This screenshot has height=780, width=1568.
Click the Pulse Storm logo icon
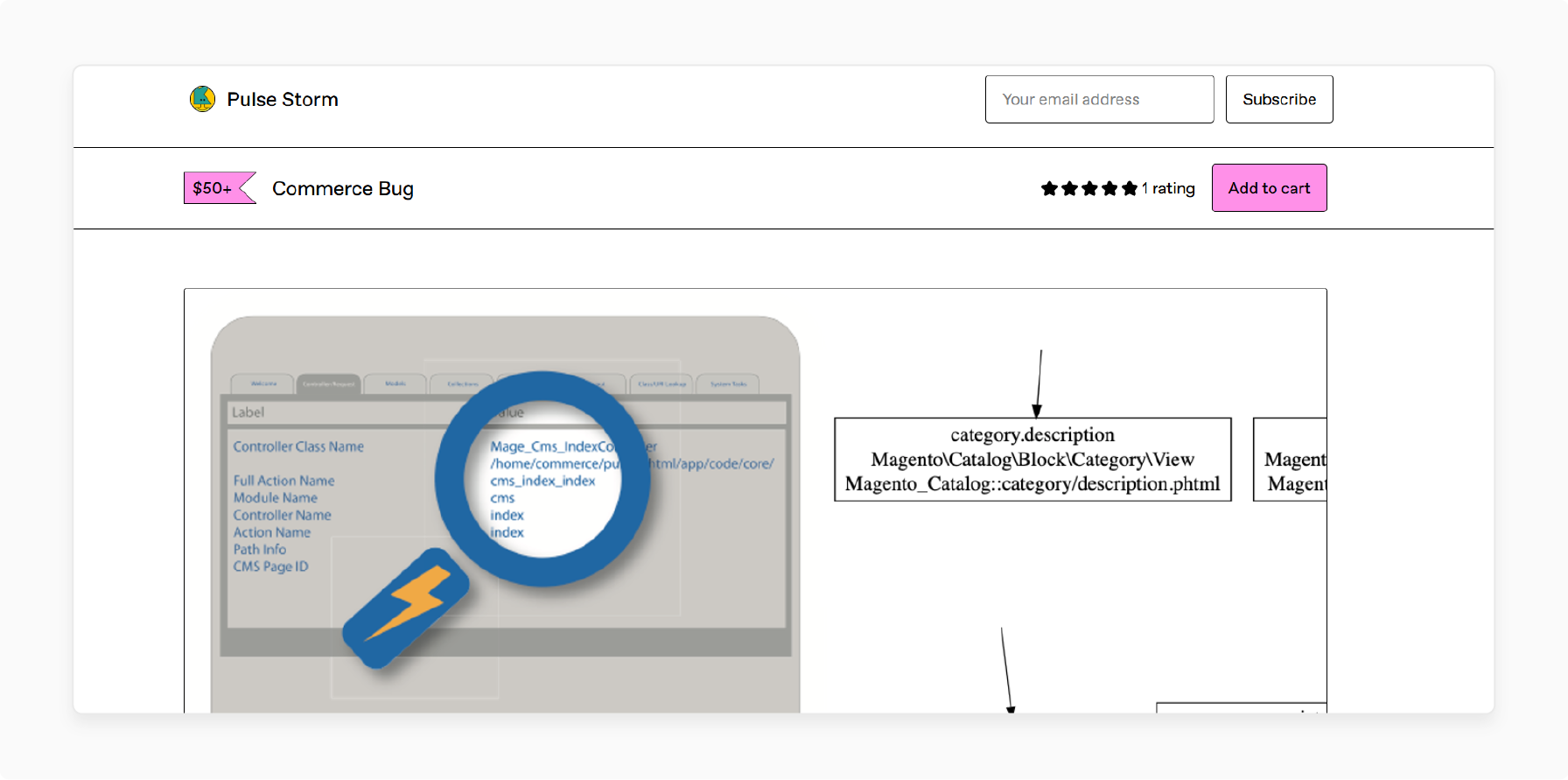pyautogui.click(x=202, y=99)
